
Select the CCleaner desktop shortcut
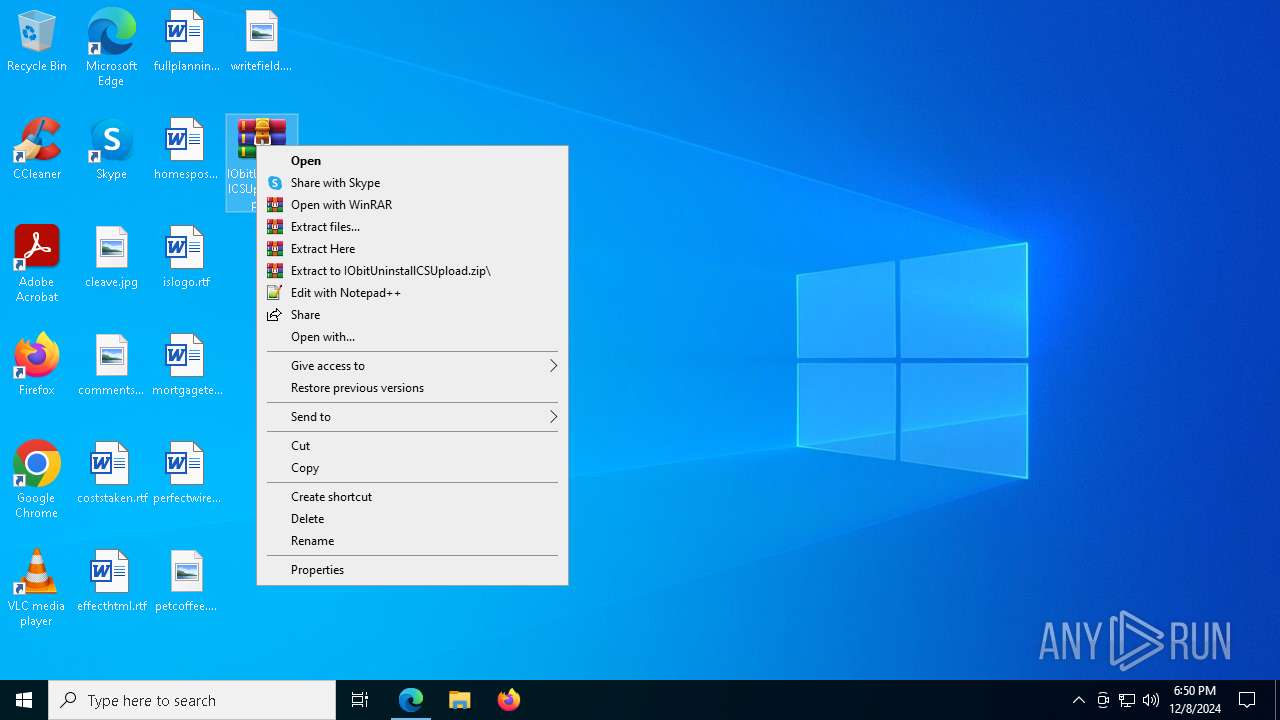click(37, 150)
